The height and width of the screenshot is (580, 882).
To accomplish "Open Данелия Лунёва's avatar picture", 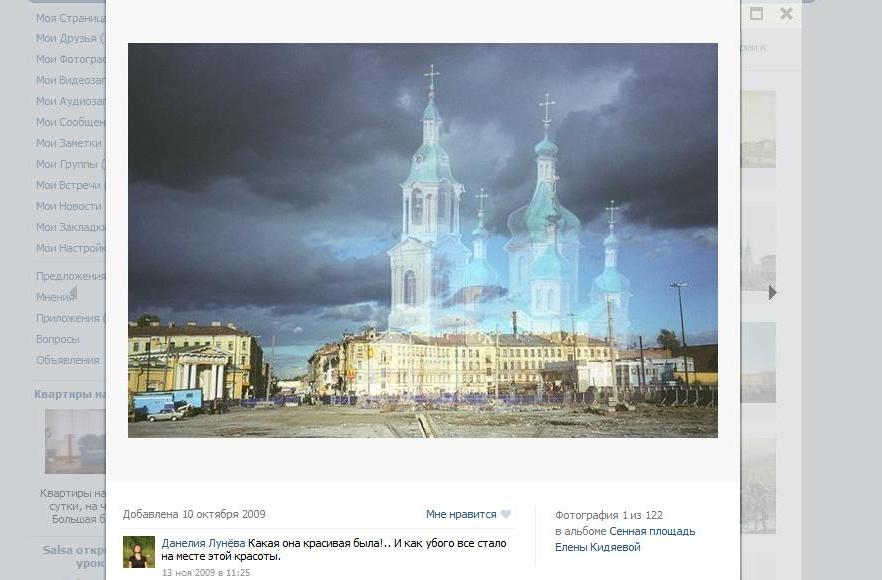I will [x=139, y=552].
